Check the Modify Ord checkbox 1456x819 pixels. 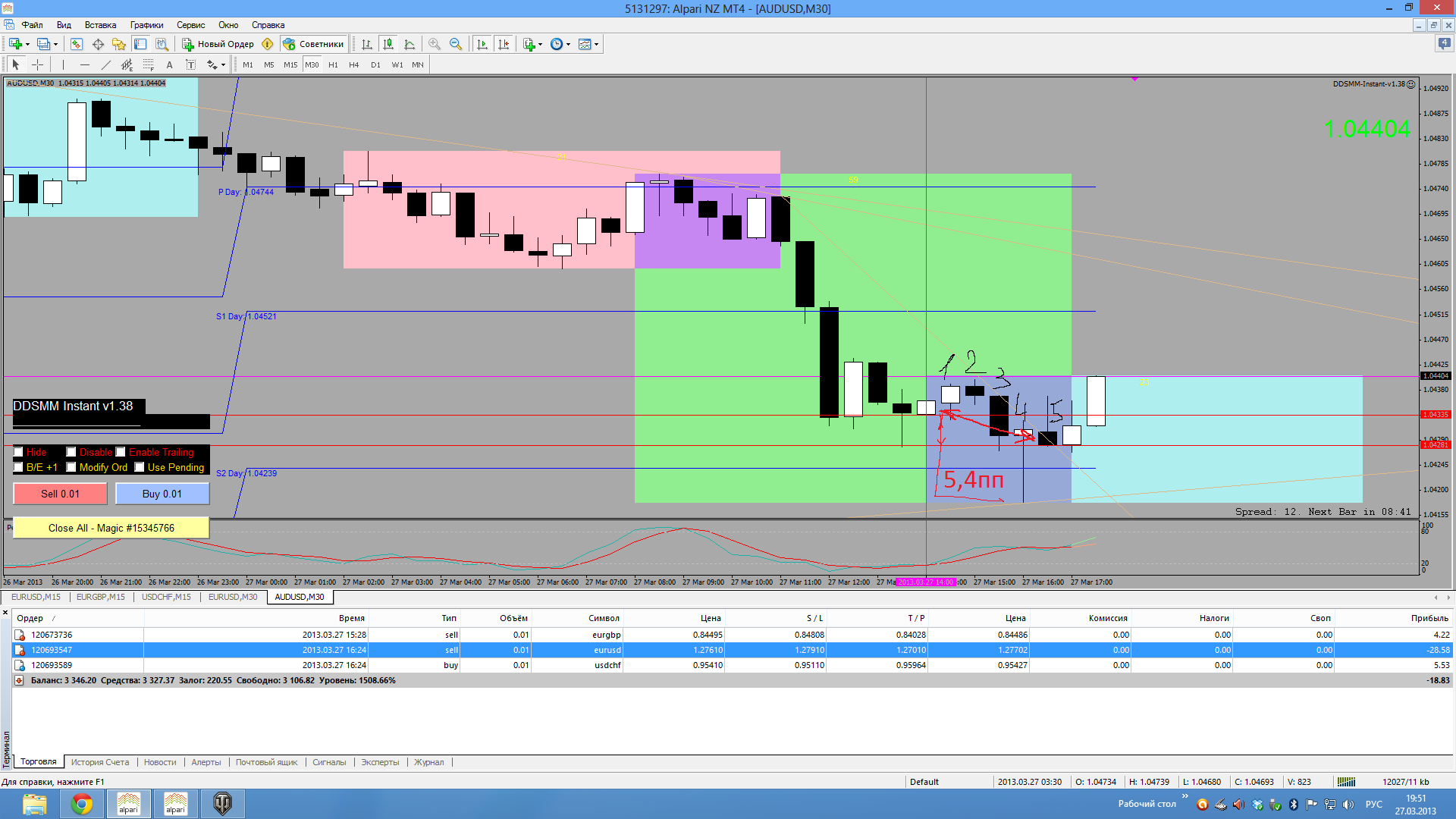coord(71,467)
